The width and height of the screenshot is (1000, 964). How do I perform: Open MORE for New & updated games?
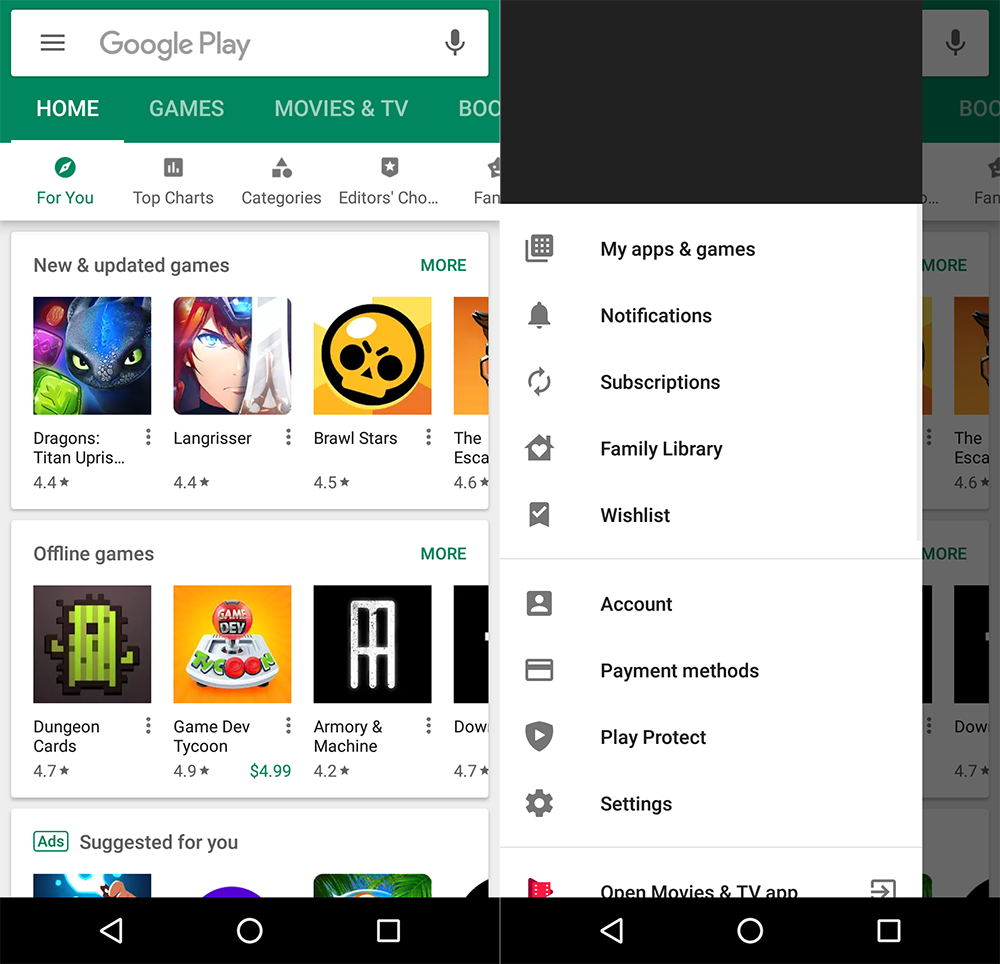point(443,265)
